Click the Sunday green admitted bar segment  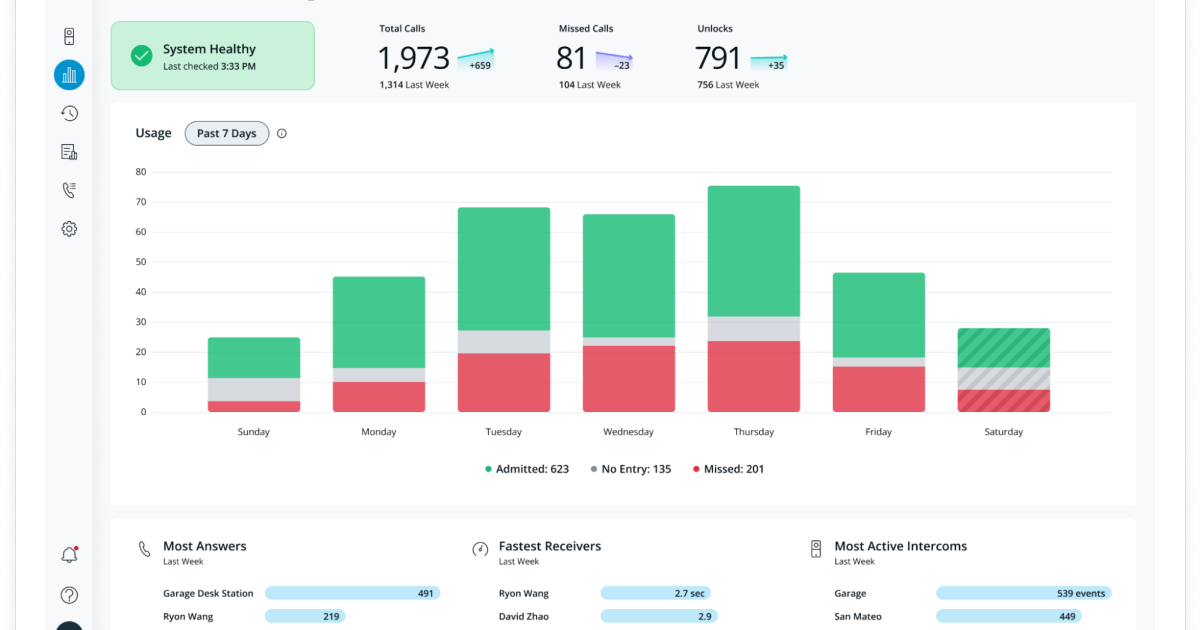click(254, 358)
